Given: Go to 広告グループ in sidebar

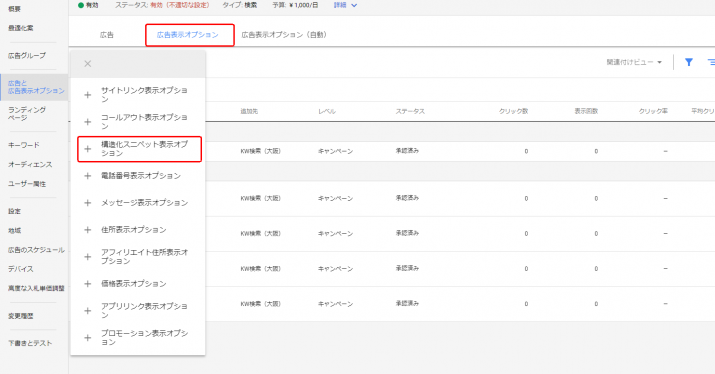Looking at the screenshot, I should point(27,56).
